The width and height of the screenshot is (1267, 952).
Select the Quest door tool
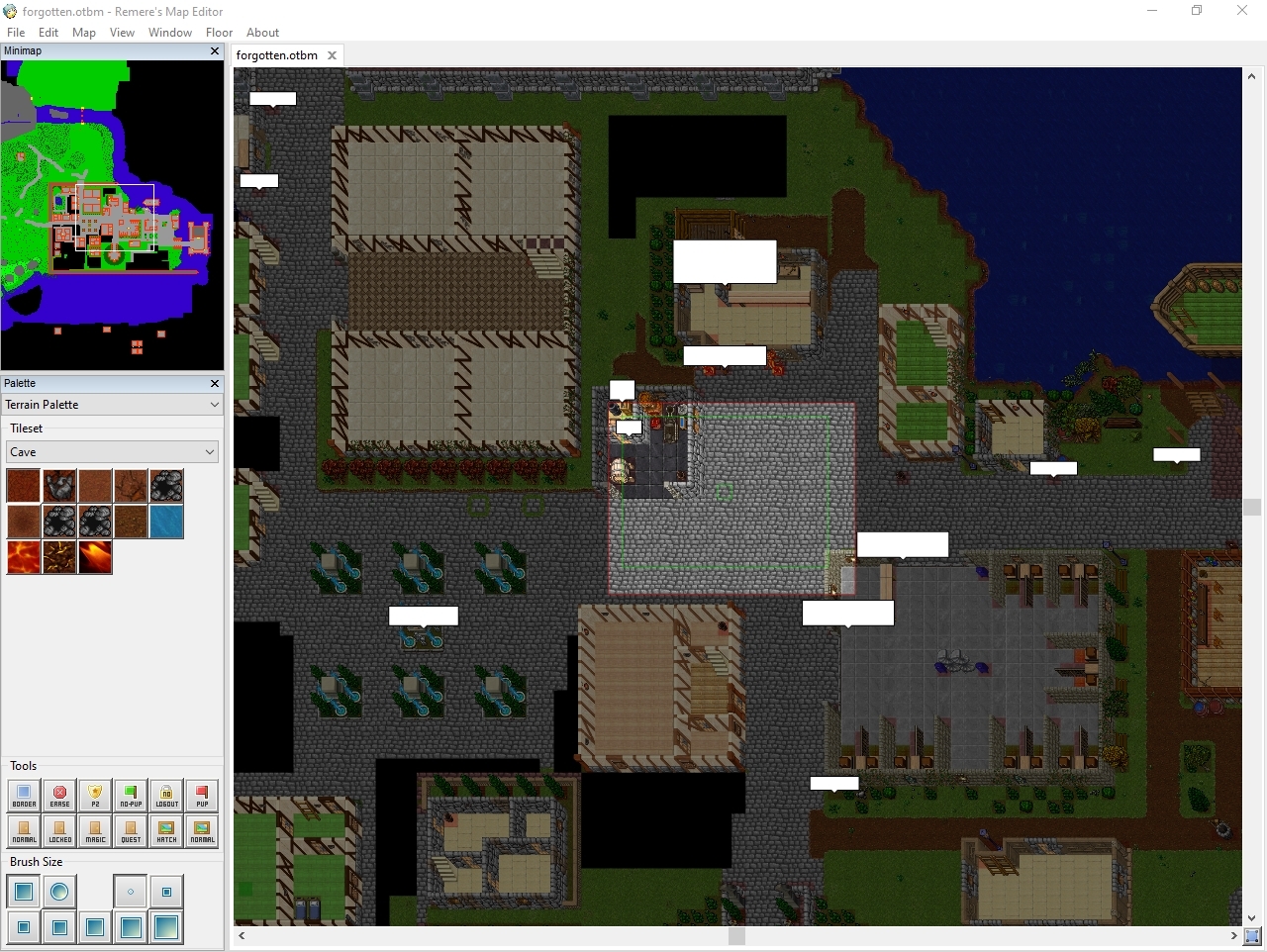[131, 831]
